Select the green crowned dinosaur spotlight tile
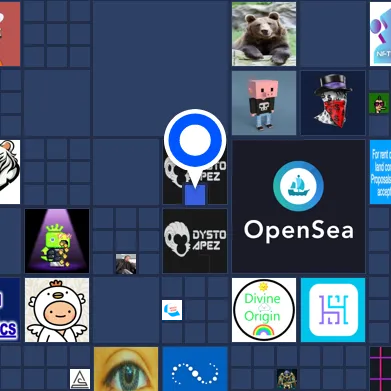 (x=57, y=241)
